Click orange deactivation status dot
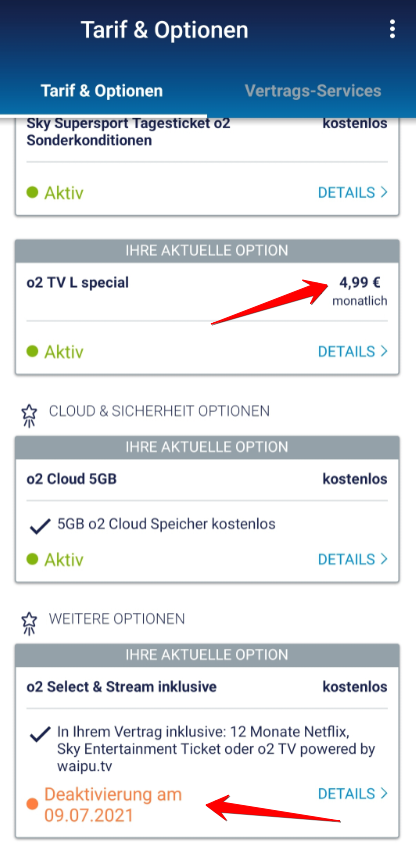416x848 pixels. (x=32, y=805)
